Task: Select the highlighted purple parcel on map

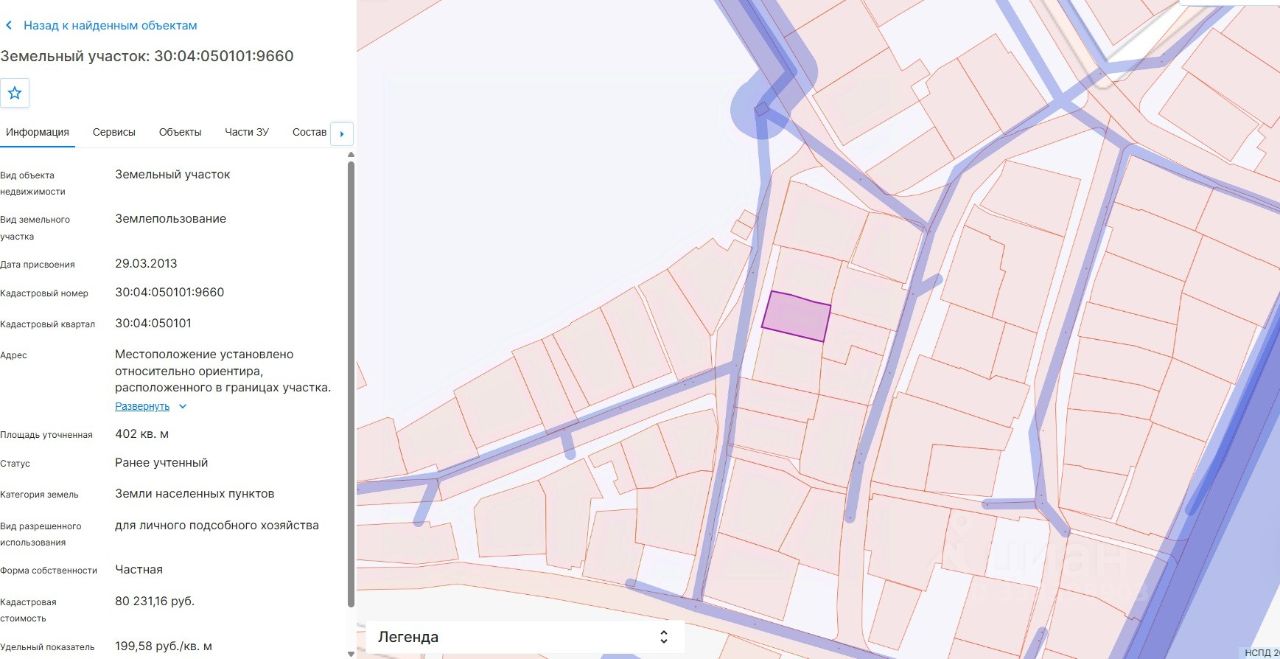Action: [x=797, y=317]
